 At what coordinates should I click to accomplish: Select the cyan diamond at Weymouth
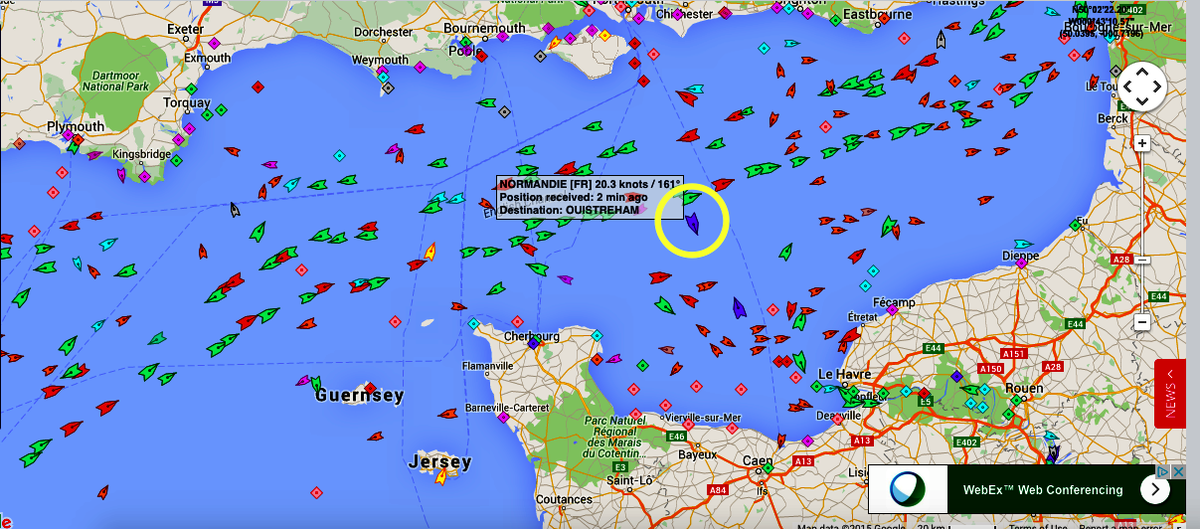point(382,76)
